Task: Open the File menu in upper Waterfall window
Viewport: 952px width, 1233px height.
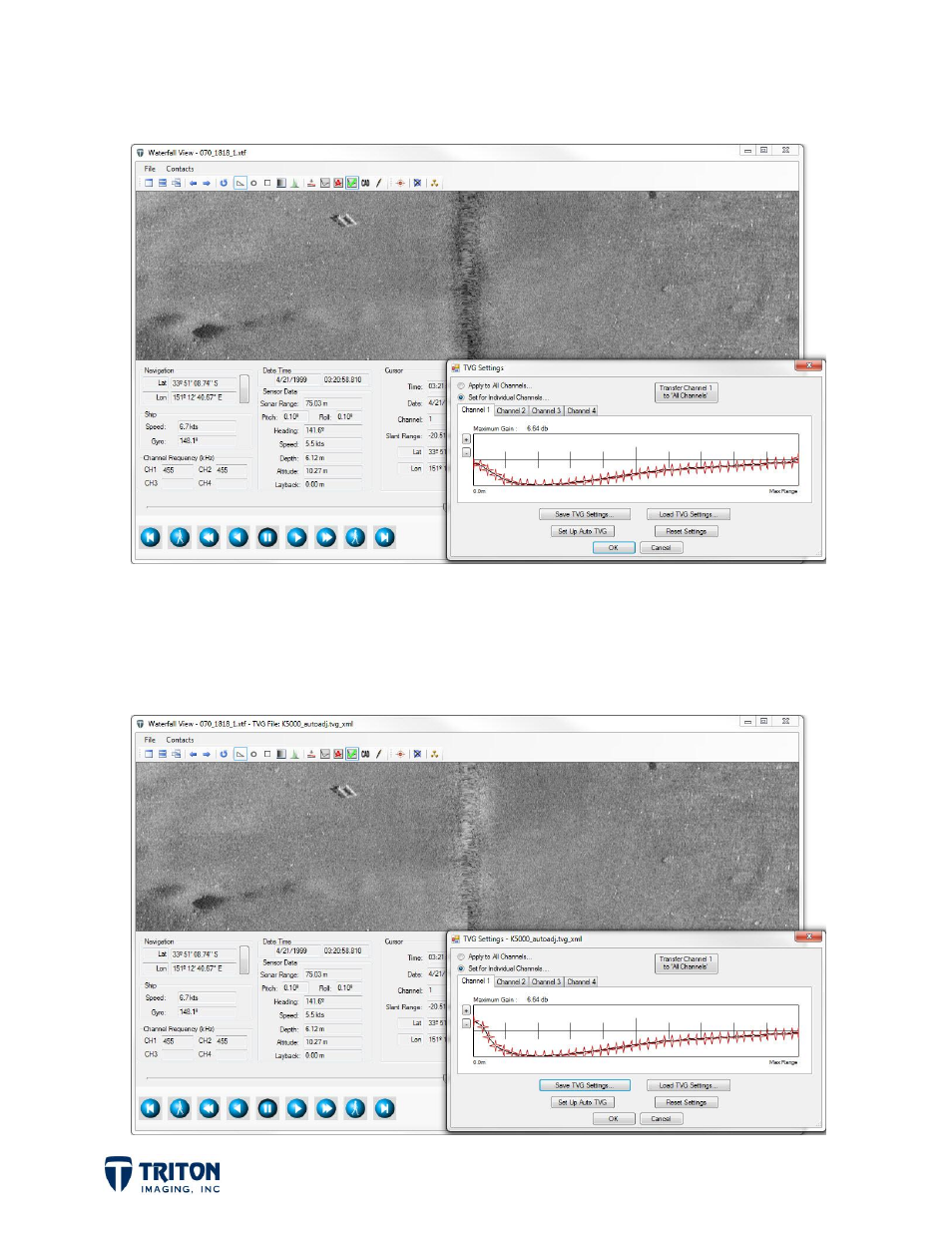Action: (150, 169)
